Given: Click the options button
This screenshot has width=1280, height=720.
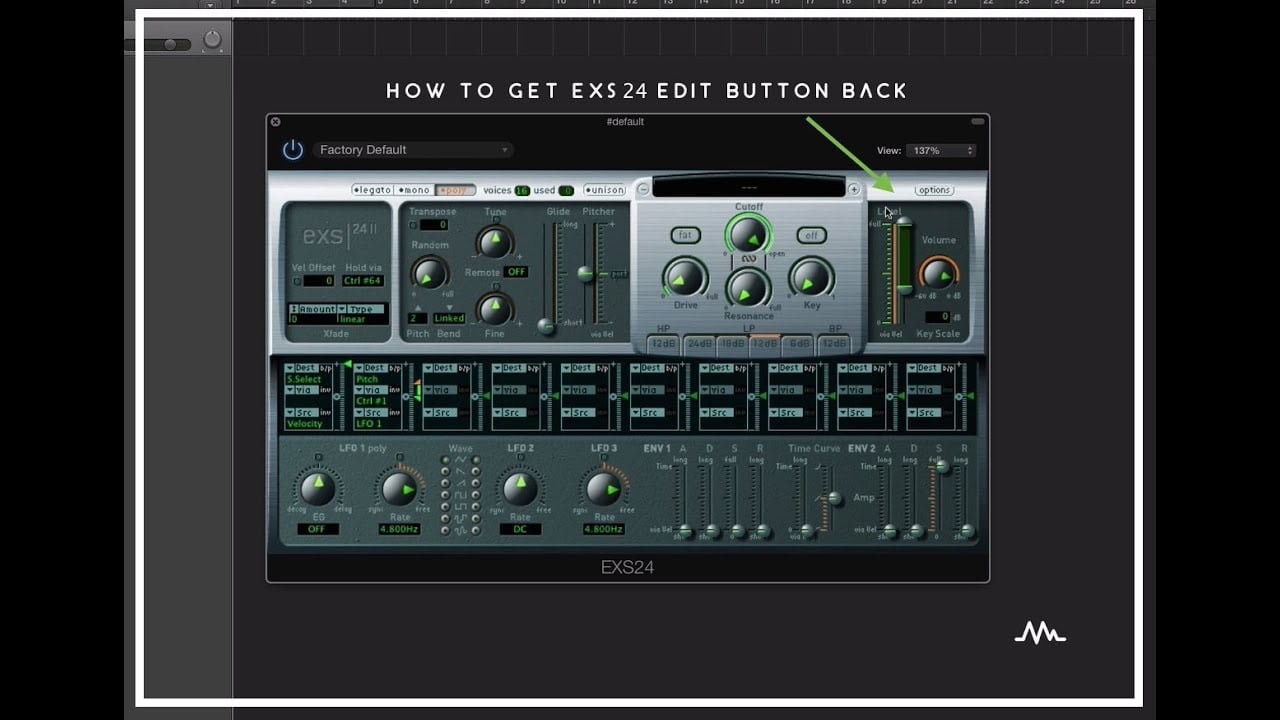Looking at the screenshot, I should pyautogui.click(x=934, y=190).
